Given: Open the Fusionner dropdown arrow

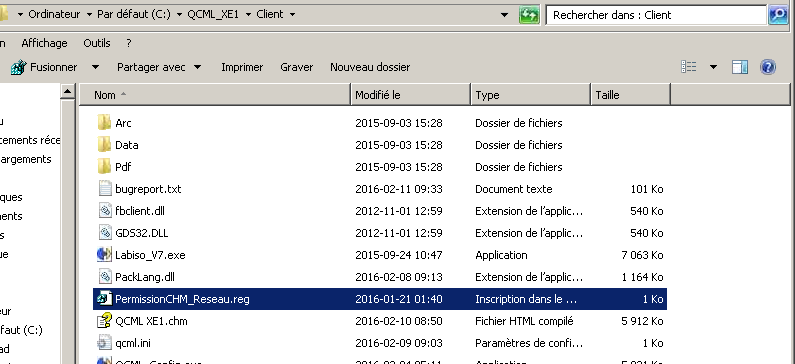Looking at the screenshot, I should [95, 67].
